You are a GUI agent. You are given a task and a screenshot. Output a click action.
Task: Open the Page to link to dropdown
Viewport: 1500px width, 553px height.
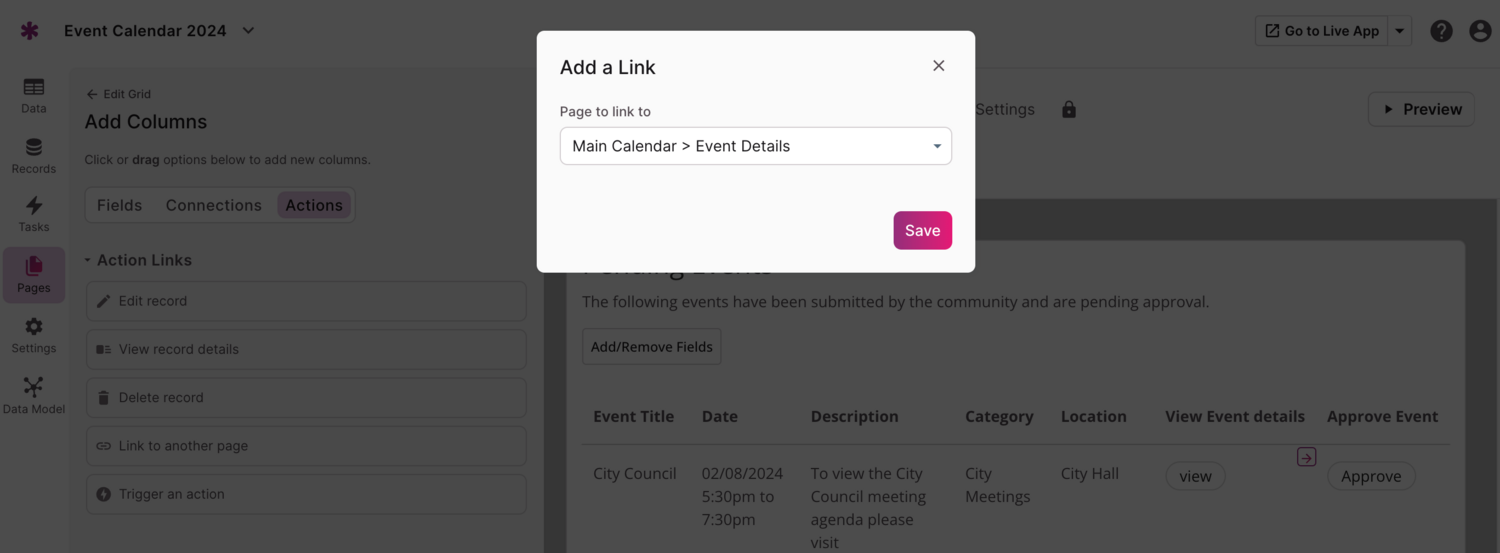pyautogui.click(x=755, y=146)
